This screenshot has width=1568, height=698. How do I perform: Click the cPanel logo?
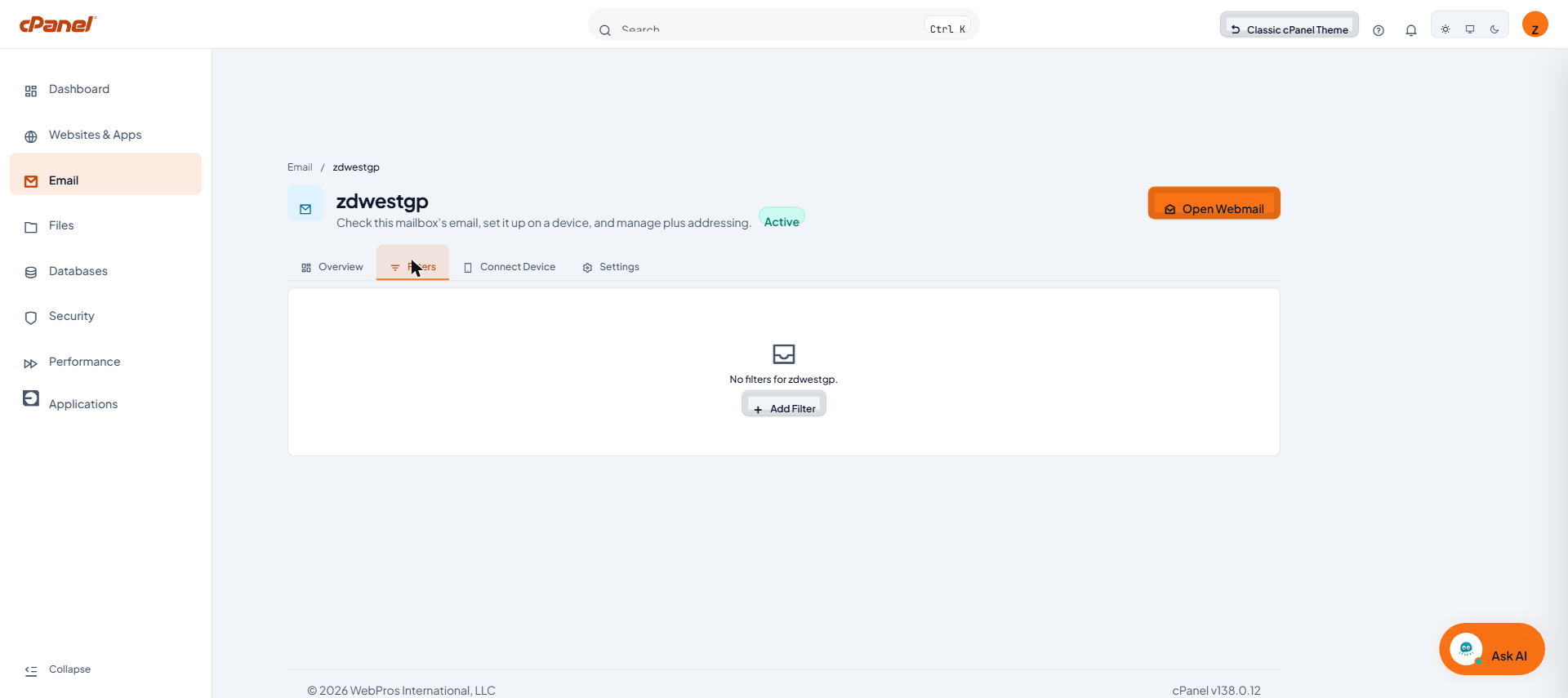[x=57, y=24]
